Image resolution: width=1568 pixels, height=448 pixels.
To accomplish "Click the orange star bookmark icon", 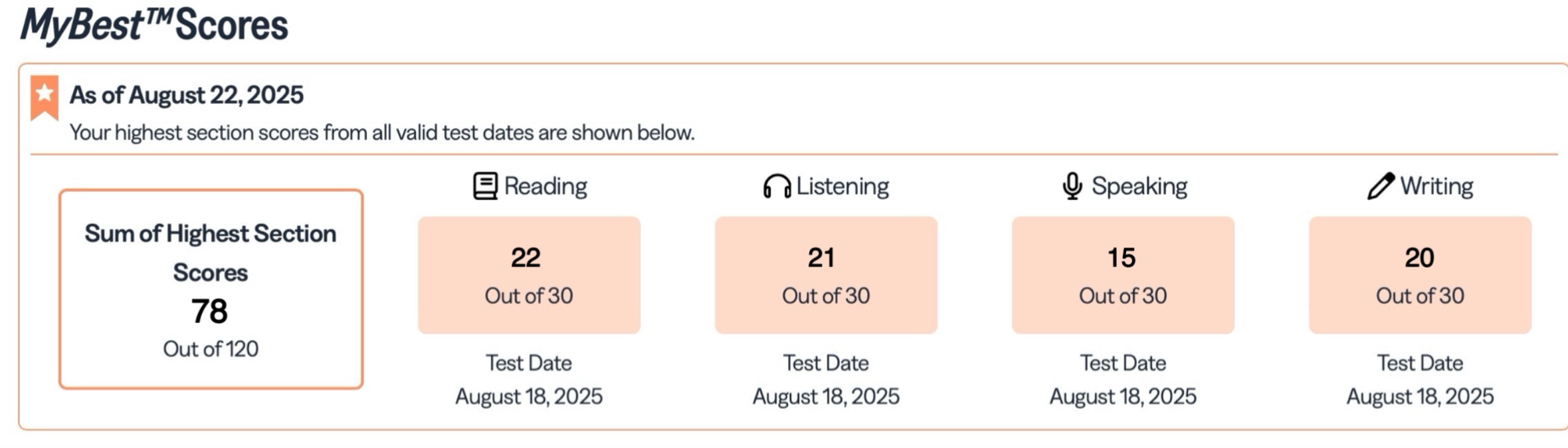I will pos(45,96).
